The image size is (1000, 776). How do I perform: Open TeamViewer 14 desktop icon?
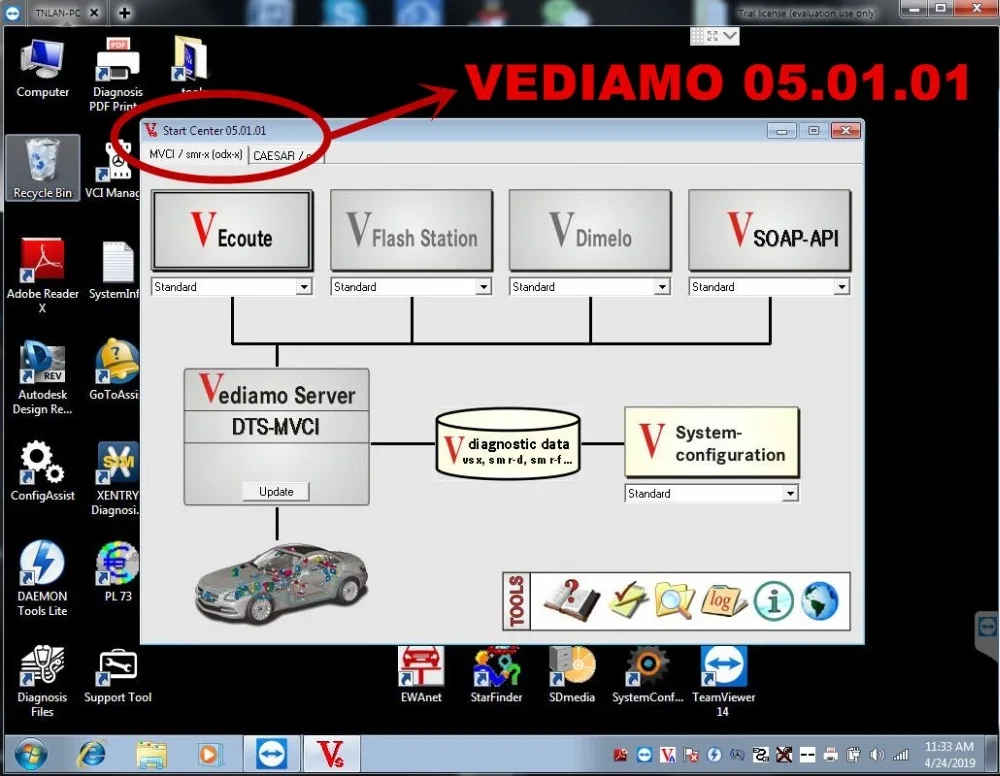723,681
